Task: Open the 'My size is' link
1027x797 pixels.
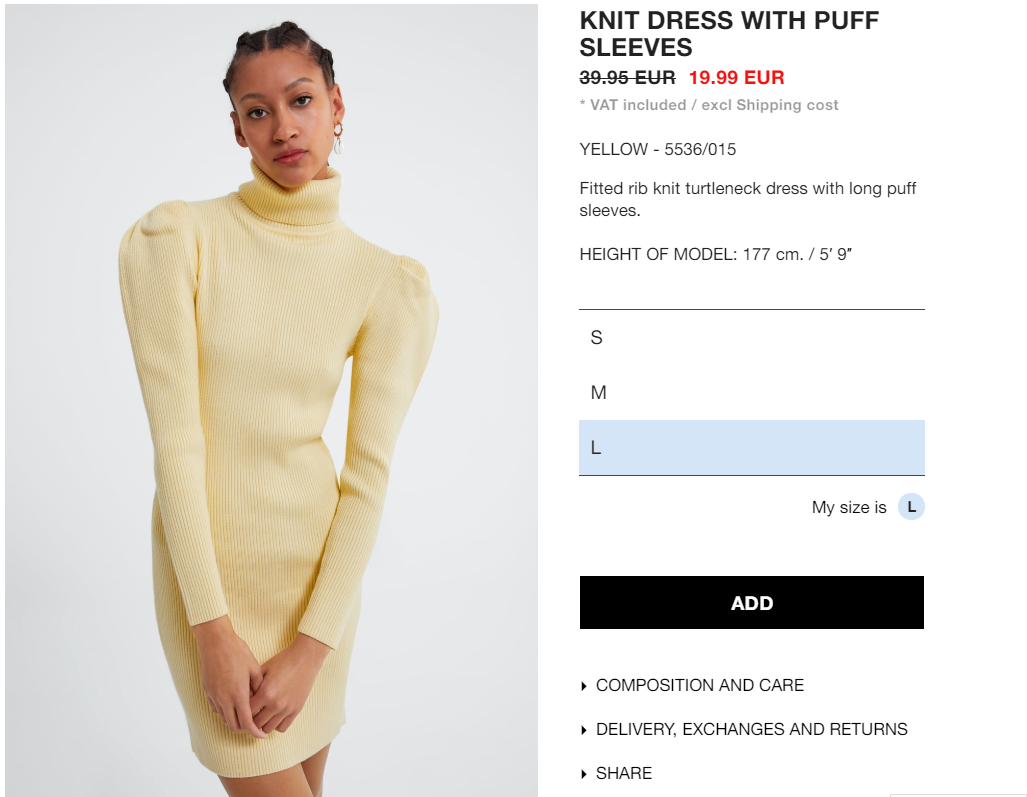Action: point(849,508)
